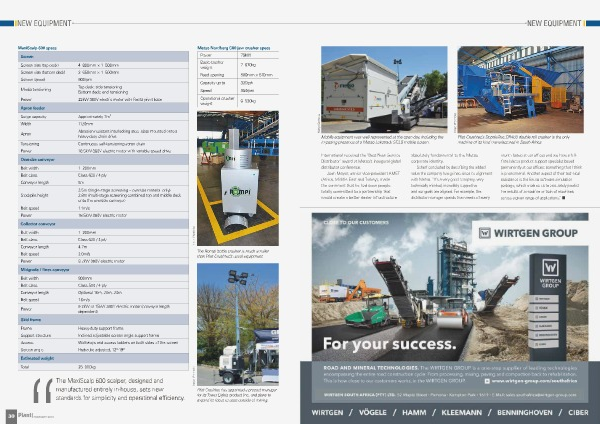Click the arrow icon beside the Wirtgen web address
The height and width of the screenshot is (424, 600).
(x=487, y=381)
